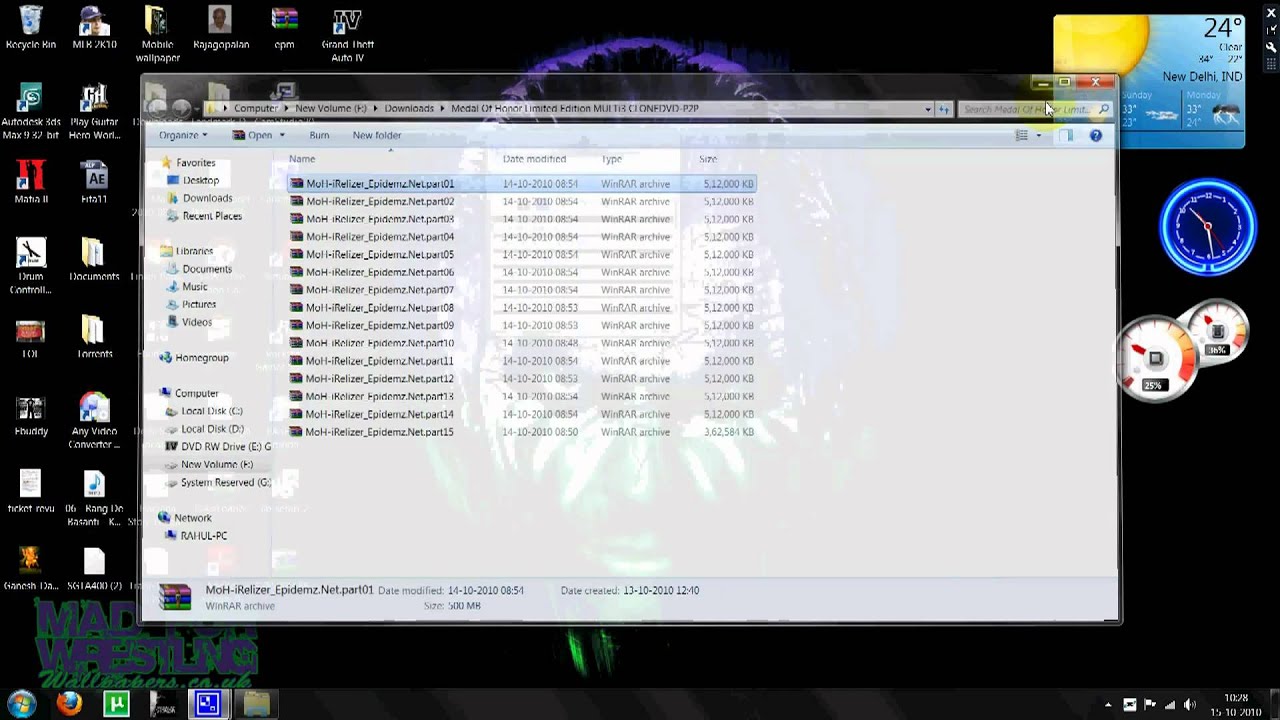Open Rang De Basanti audio file icon
The image size is (1280, 720).
pyautogui.click(x=94, y=499)
